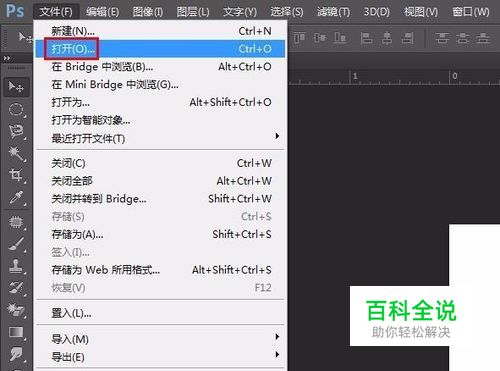Open the 3D(D) menu
Image resolution: width=500 pixels, height=371 pixels.
[x=377, y=12]
